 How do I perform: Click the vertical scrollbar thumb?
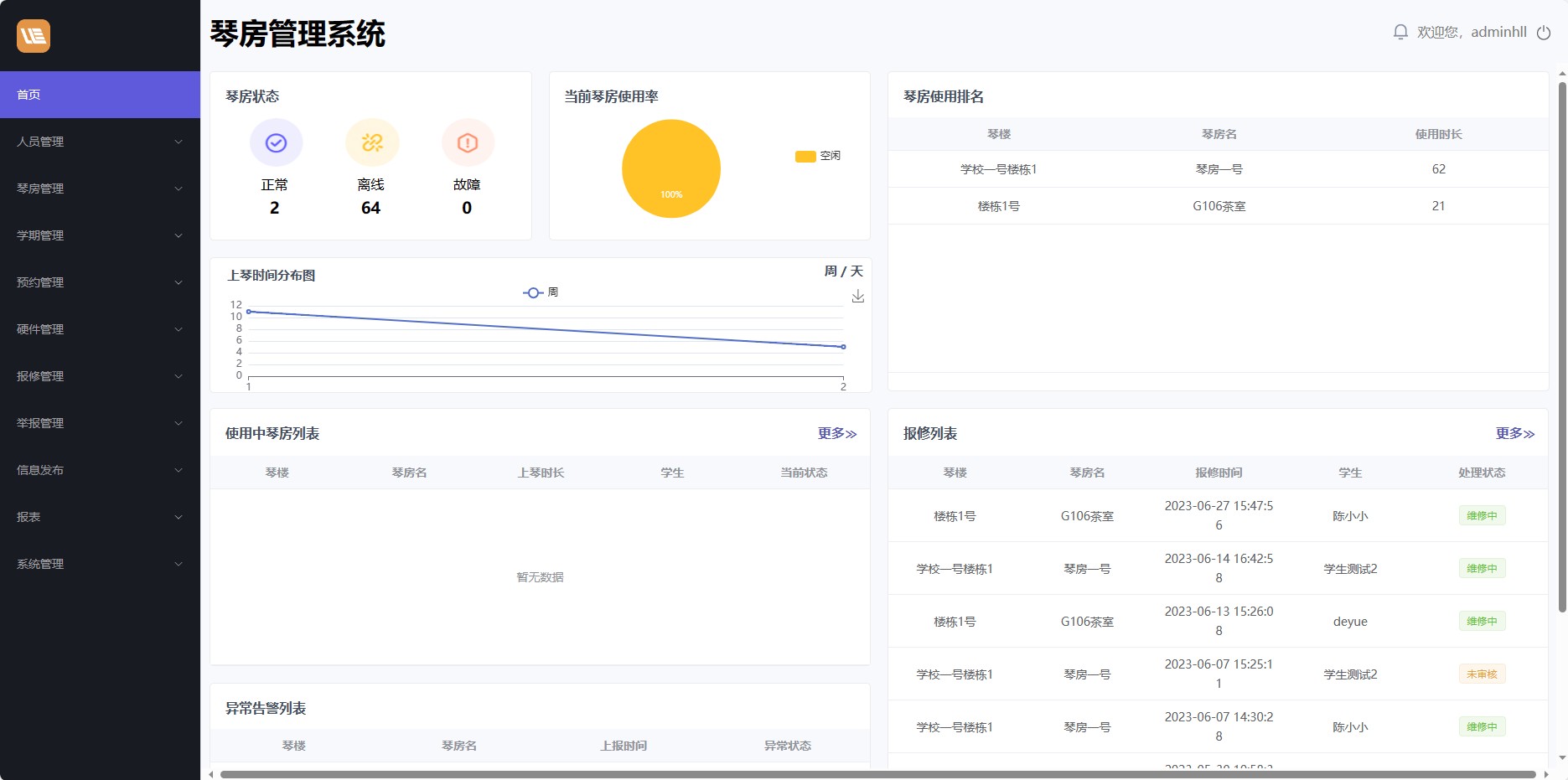pyautogui.click(x=1562, y=347)
